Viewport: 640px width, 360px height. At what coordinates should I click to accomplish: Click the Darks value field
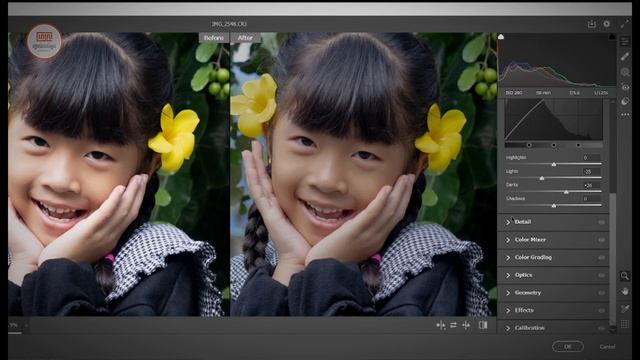point(591,185)
